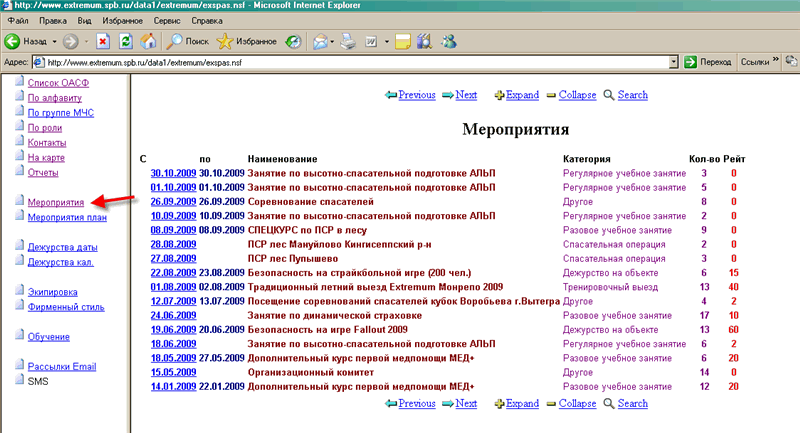The width and height of the screenshot is (800, 433).
Task: Open the По алфавиту link
Action: [55, 98]
